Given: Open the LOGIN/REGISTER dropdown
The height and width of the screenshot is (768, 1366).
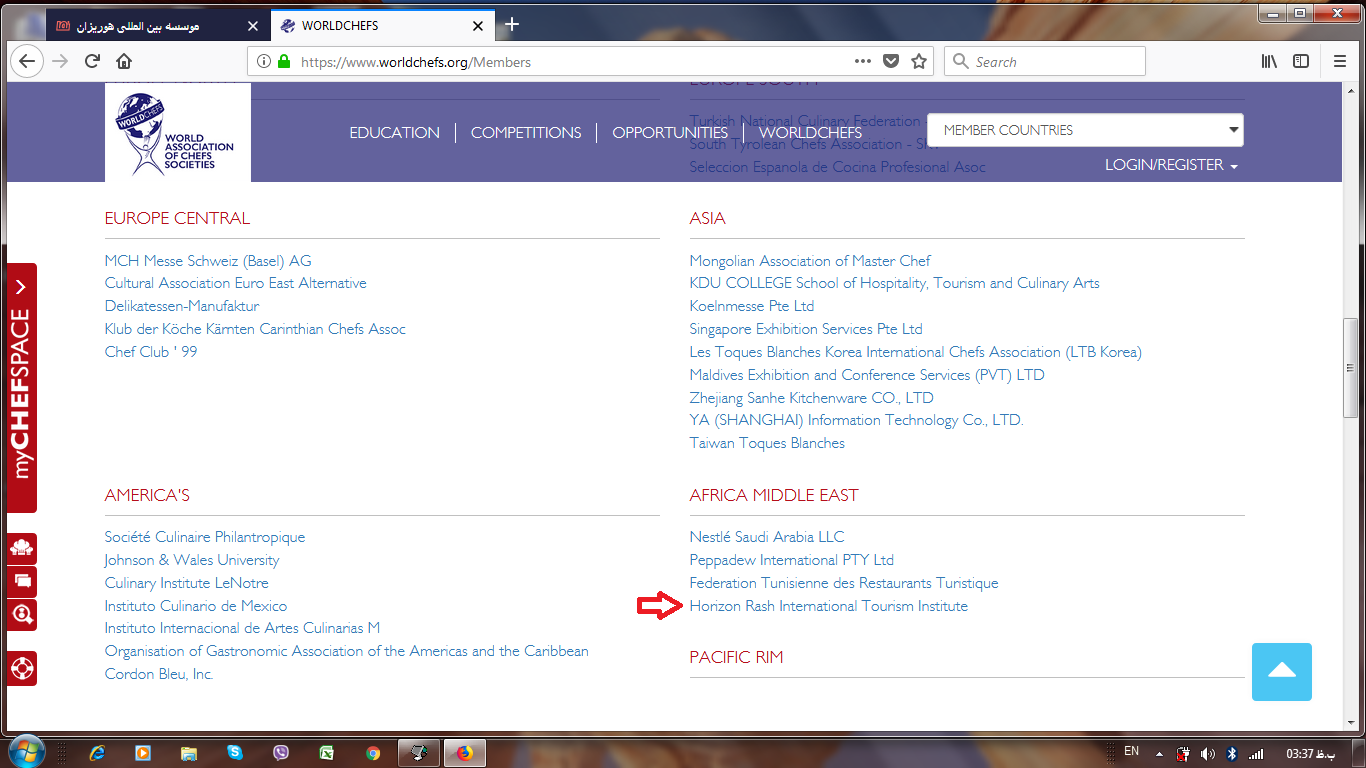Looking at the screenshot, I should click(1171, 165).
